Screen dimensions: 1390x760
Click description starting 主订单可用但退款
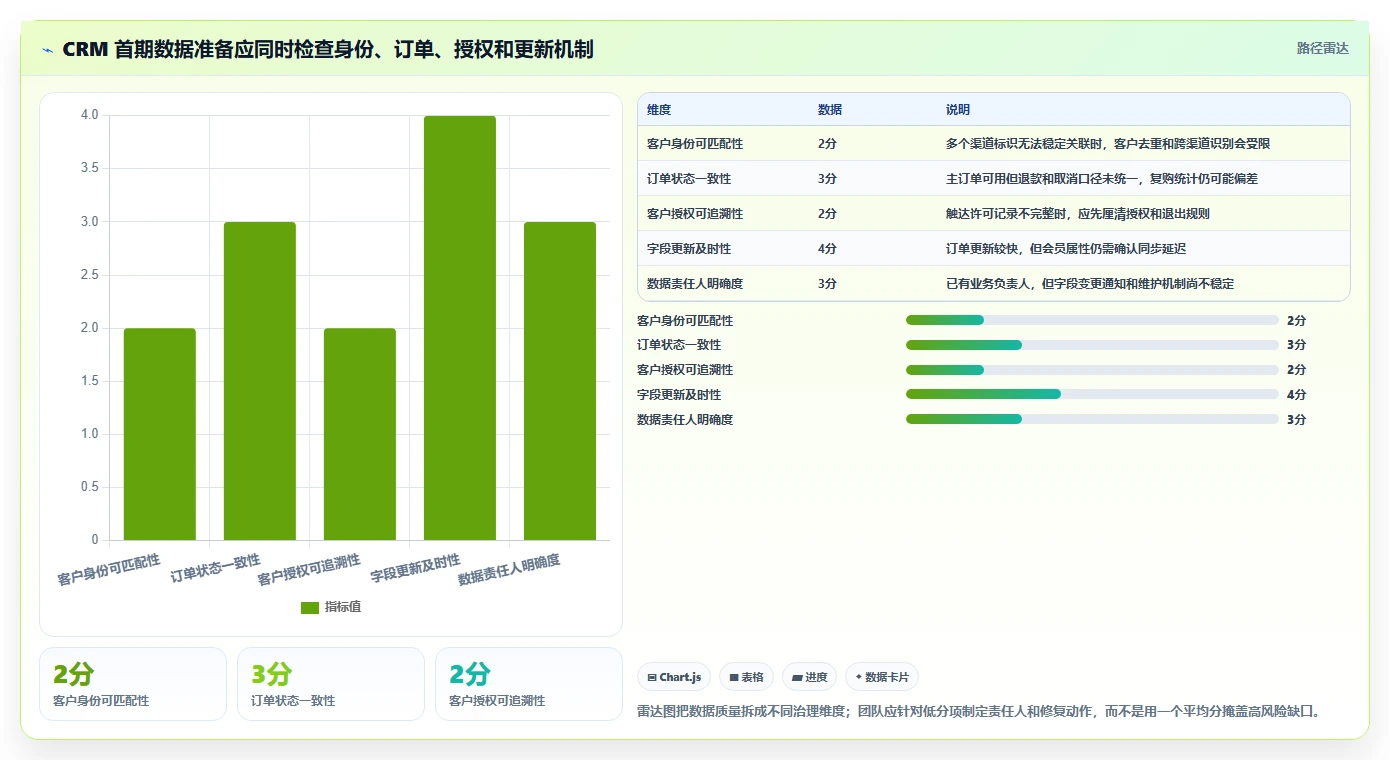1102,179
